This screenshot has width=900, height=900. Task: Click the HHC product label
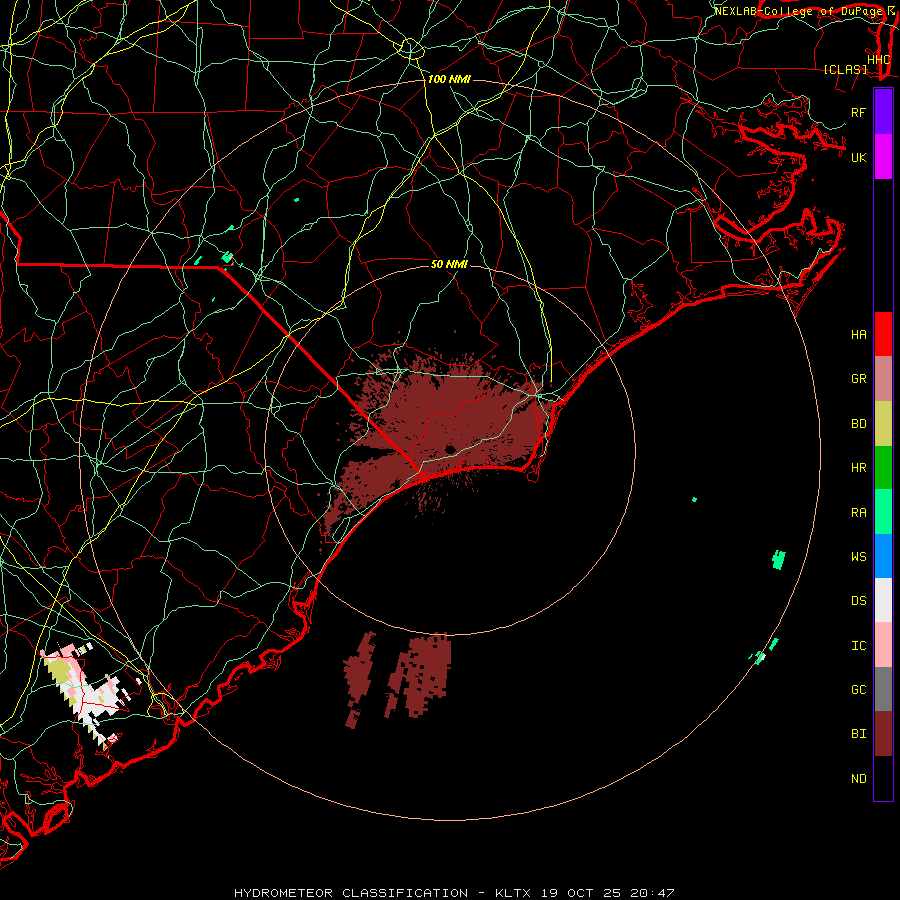click(878, 60)
